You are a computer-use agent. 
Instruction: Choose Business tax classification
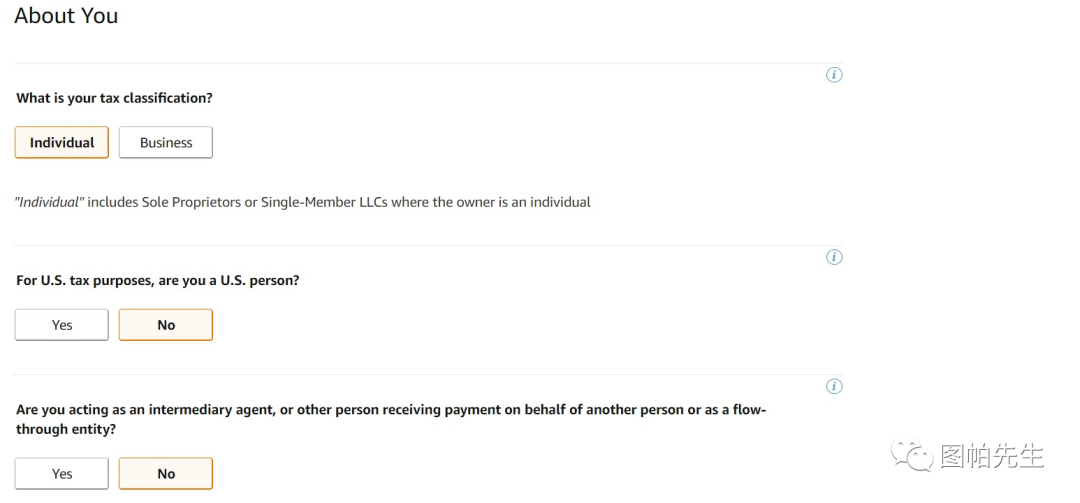166,142
